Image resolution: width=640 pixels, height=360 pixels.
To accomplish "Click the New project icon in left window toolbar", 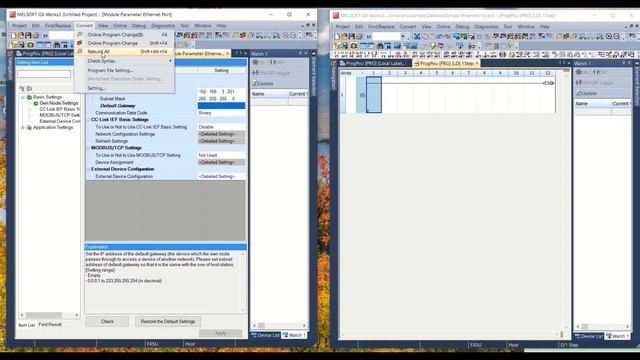I will [x=13, y=36].
